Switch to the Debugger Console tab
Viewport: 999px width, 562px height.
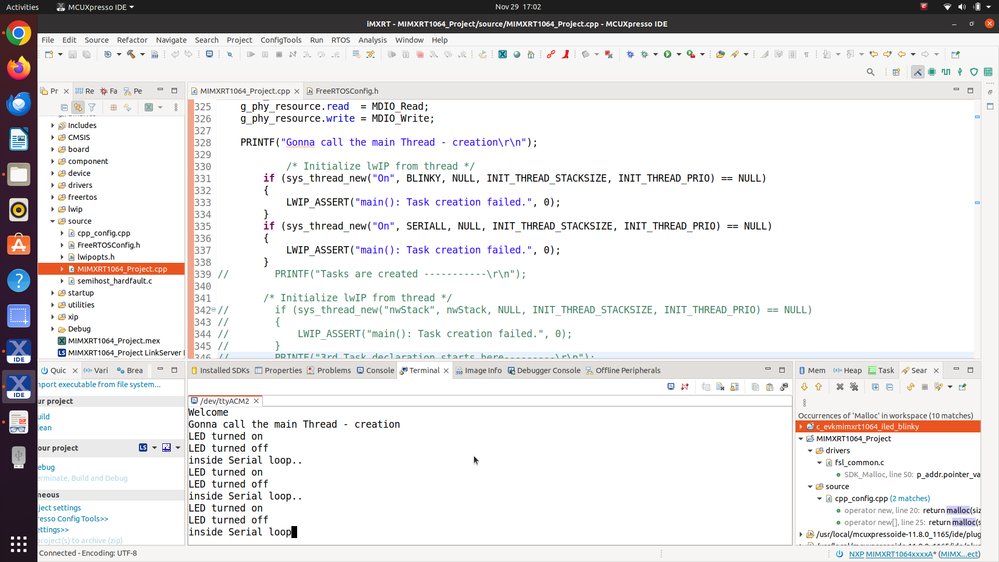click(544, 370)
